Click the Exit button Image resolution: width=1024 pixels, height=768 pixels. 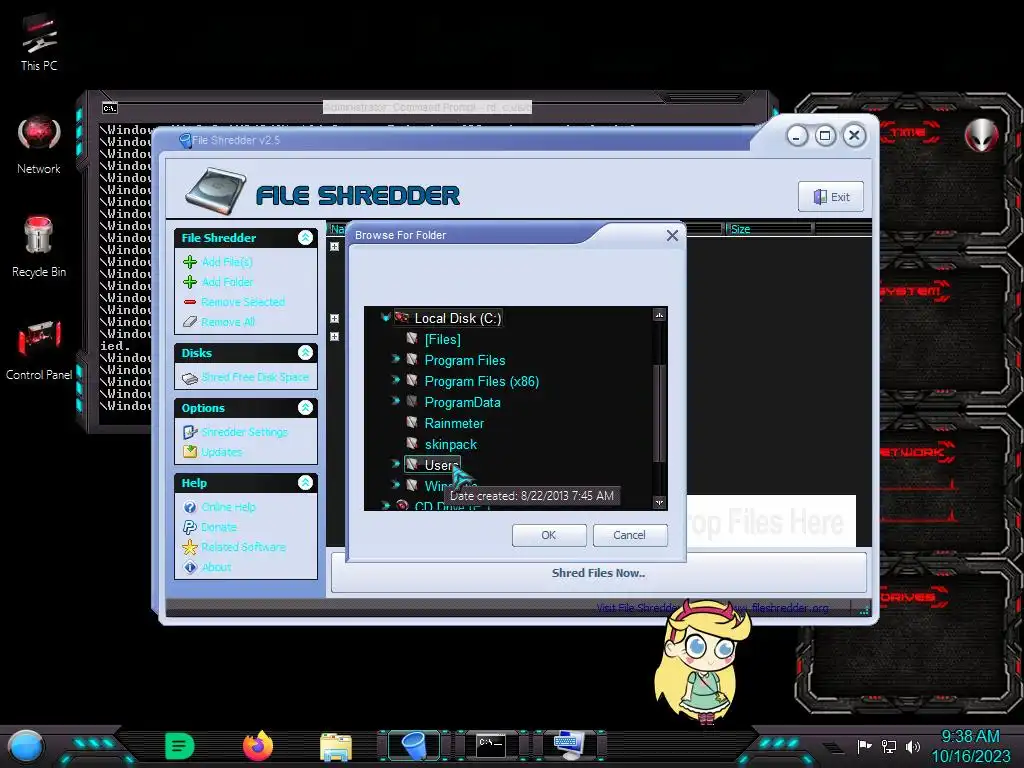point(831,197)
